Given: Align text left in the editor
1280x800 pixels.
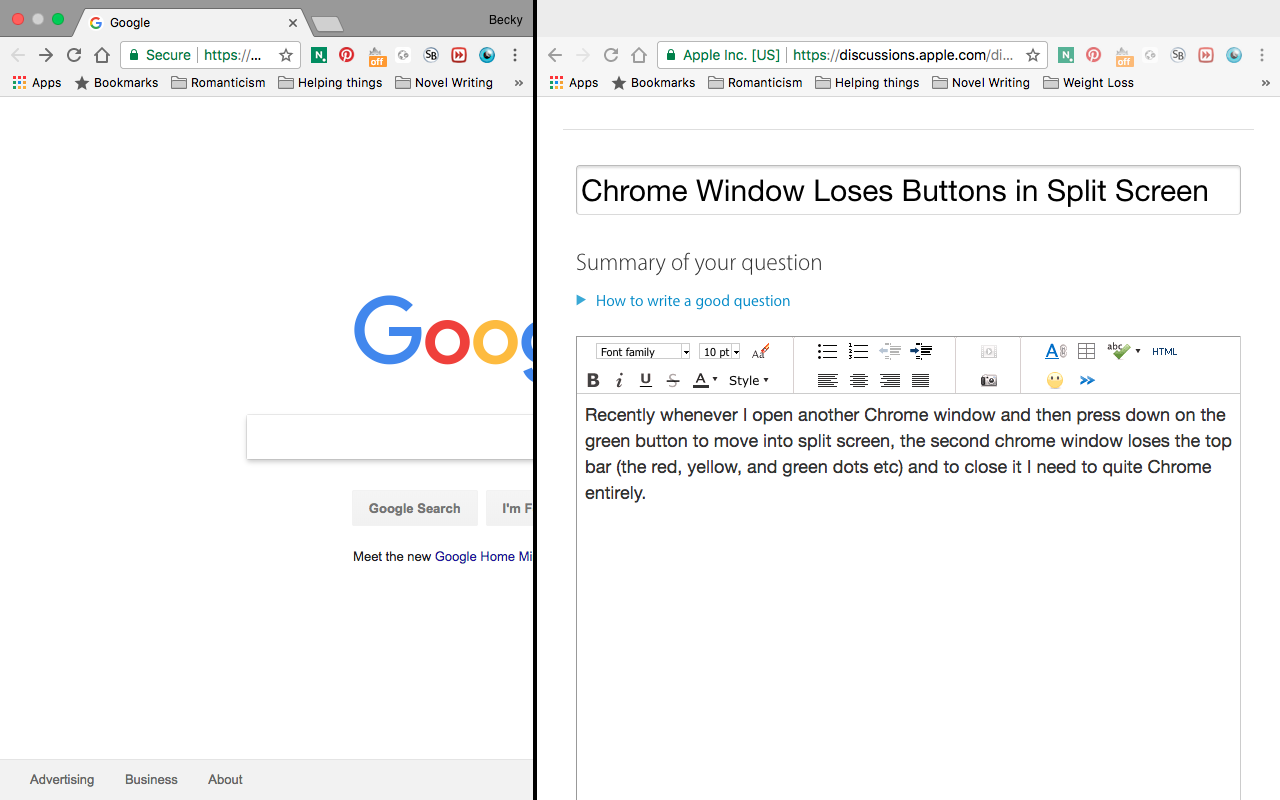Looking at the screenshot, I should coord(827,380).
